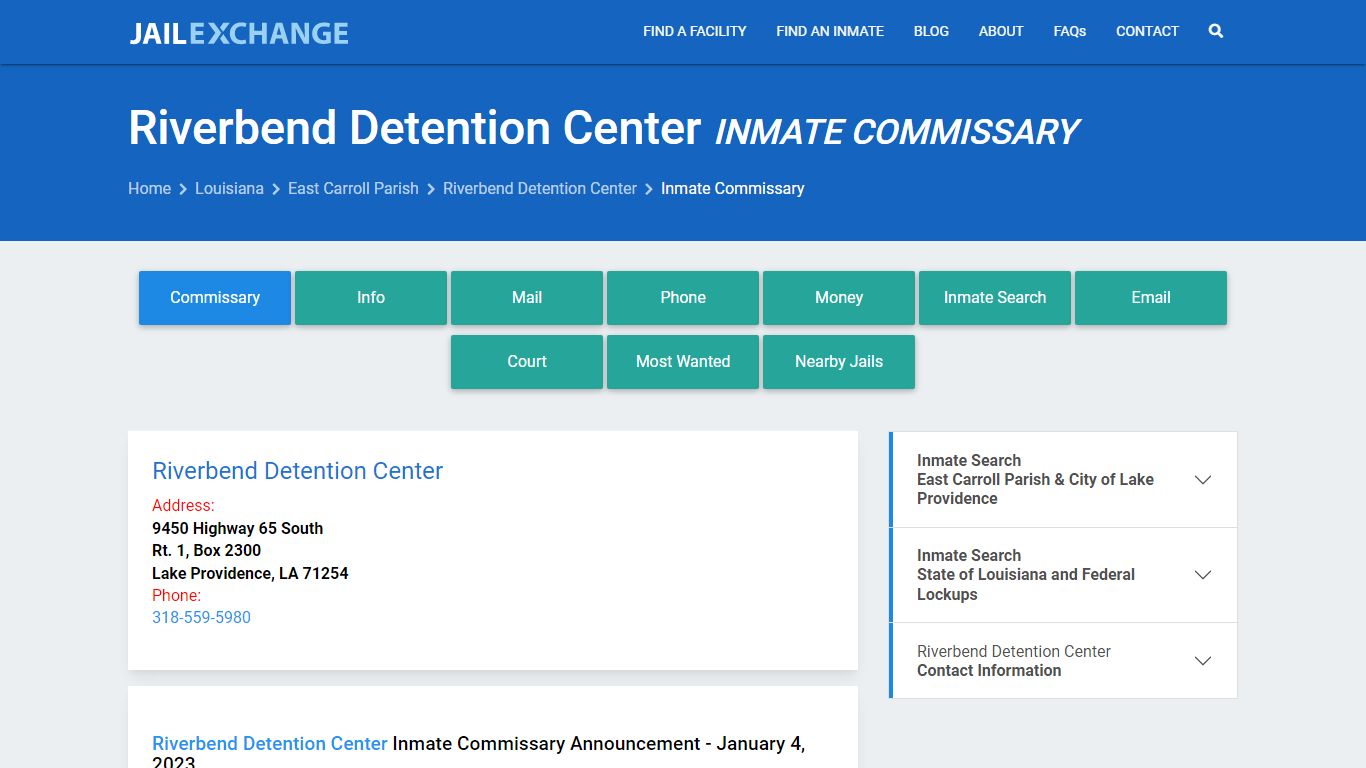This screenshot has width=1366, height=768.
Task: Follow the Home breadcrumb link
Action: [149, 188]
